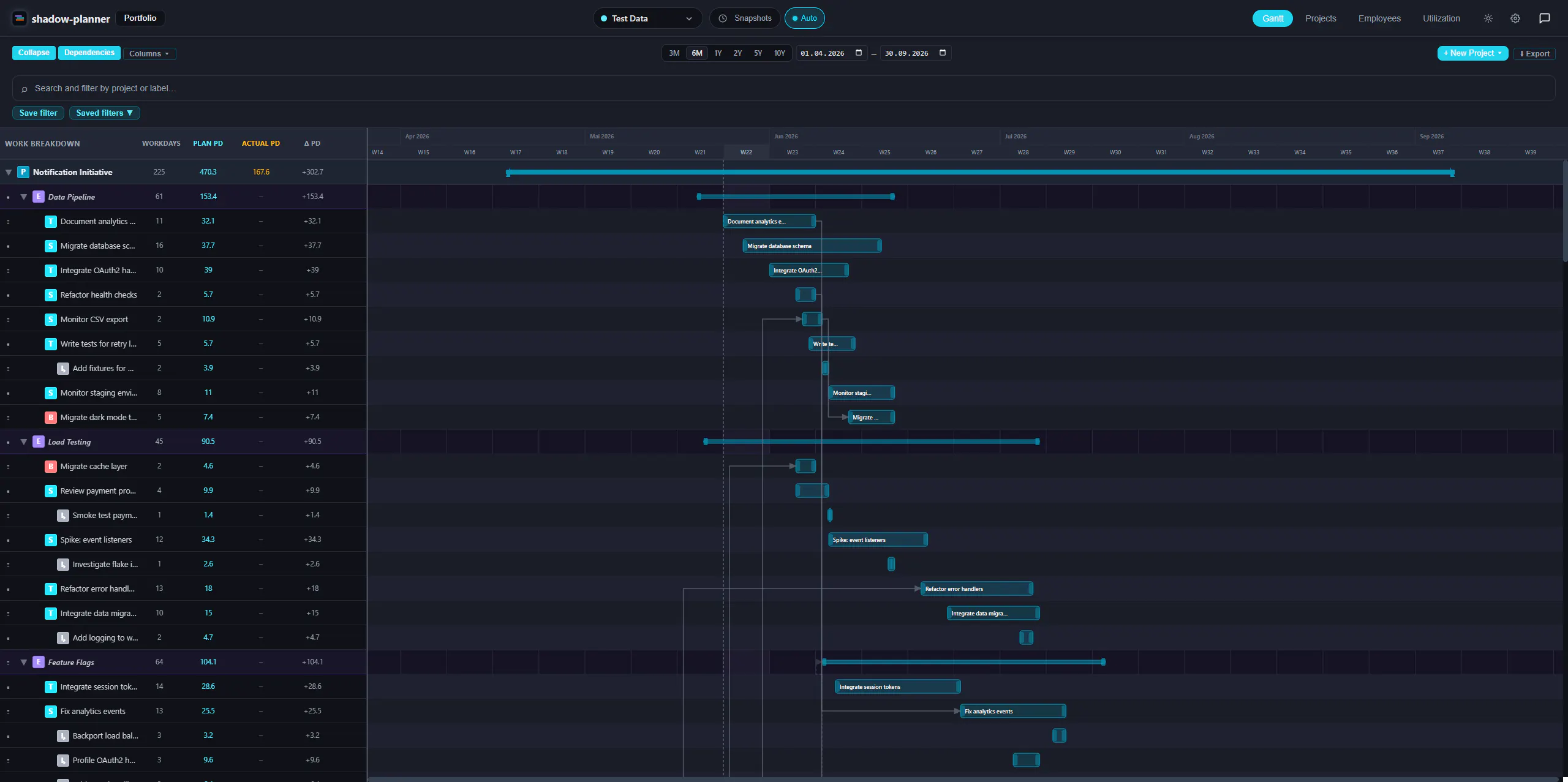The height and width of the screenshot is (782, 1568).
Task: Click the E epic icon of Feature Flags
Action: [x=39, y=662]
